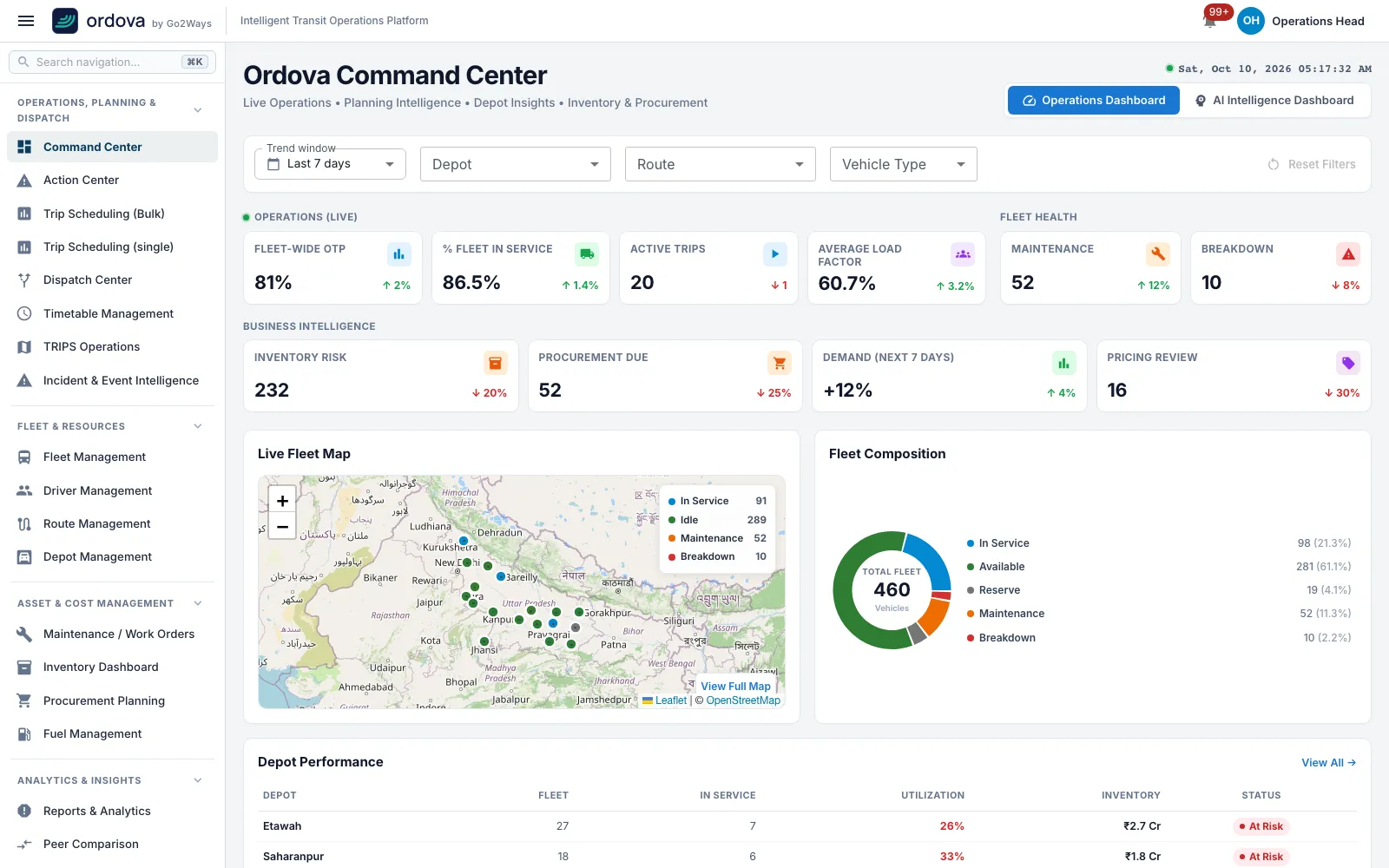Click the Inventory Risk box icon
The image size is (1389, 868).
pos(495,363)
